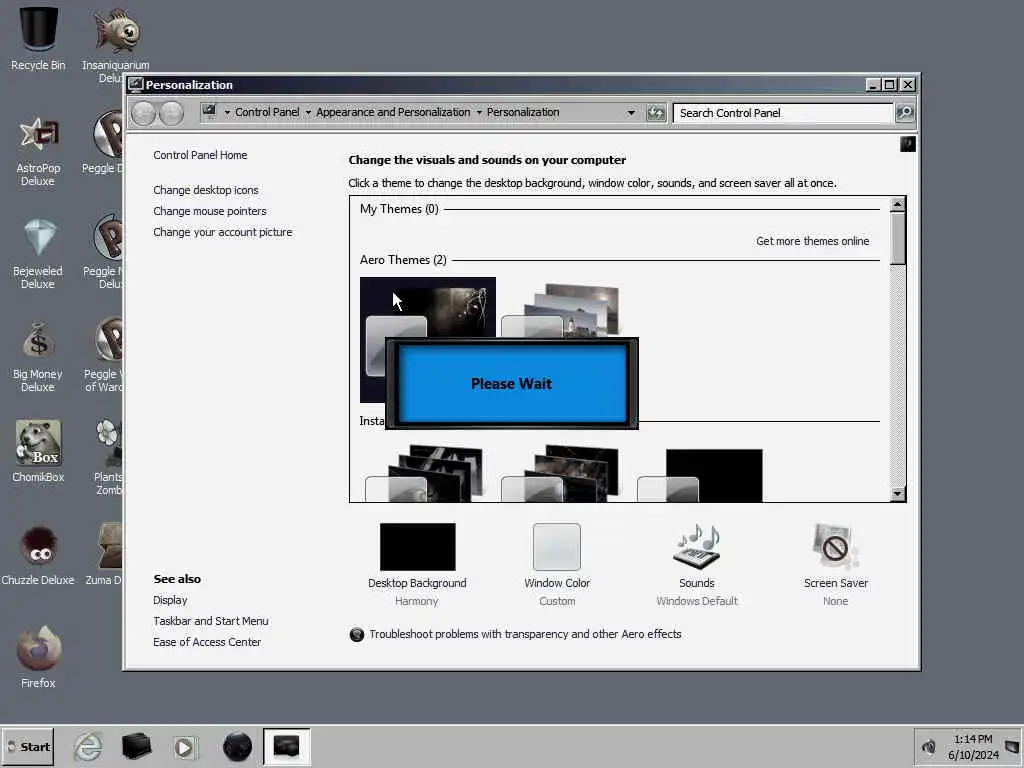Image resolution: width=1024 pixels, height=768 pixels.
Task: Click the refresh address bar button
Action: coord(656,113)
